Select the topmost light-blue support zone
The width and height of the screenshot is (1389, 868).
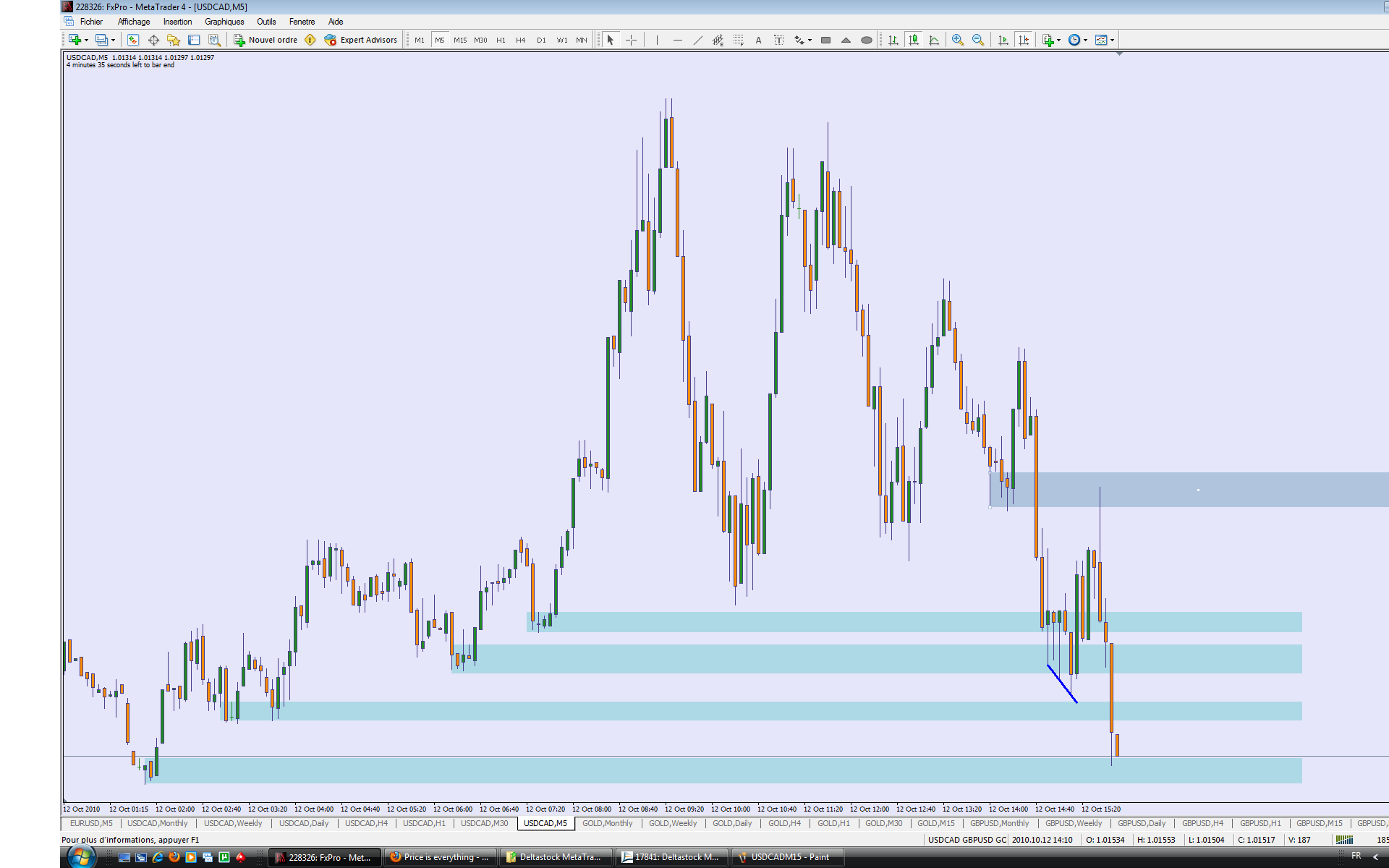pyautogui.click(x=914, y=622)
